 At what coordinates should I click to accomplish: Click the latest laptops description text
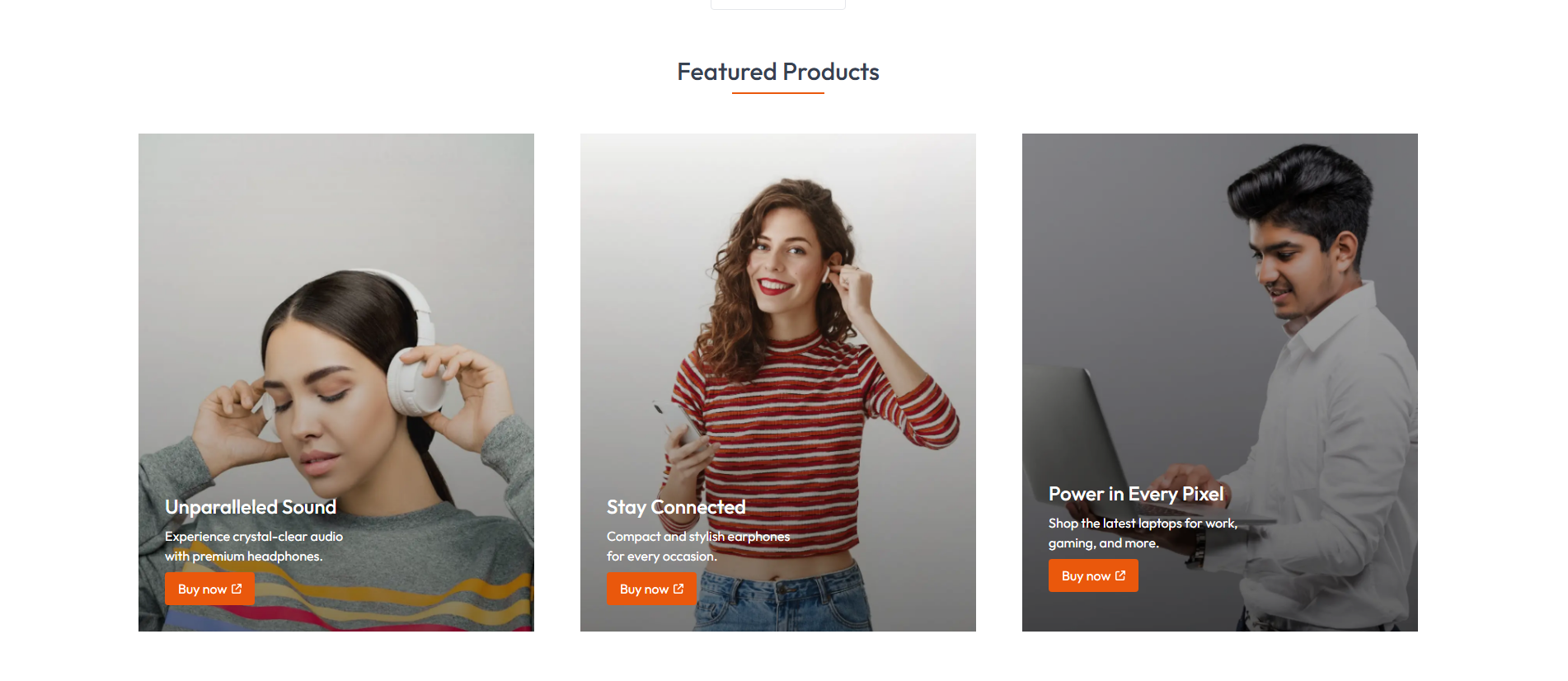coord(1143,533)
